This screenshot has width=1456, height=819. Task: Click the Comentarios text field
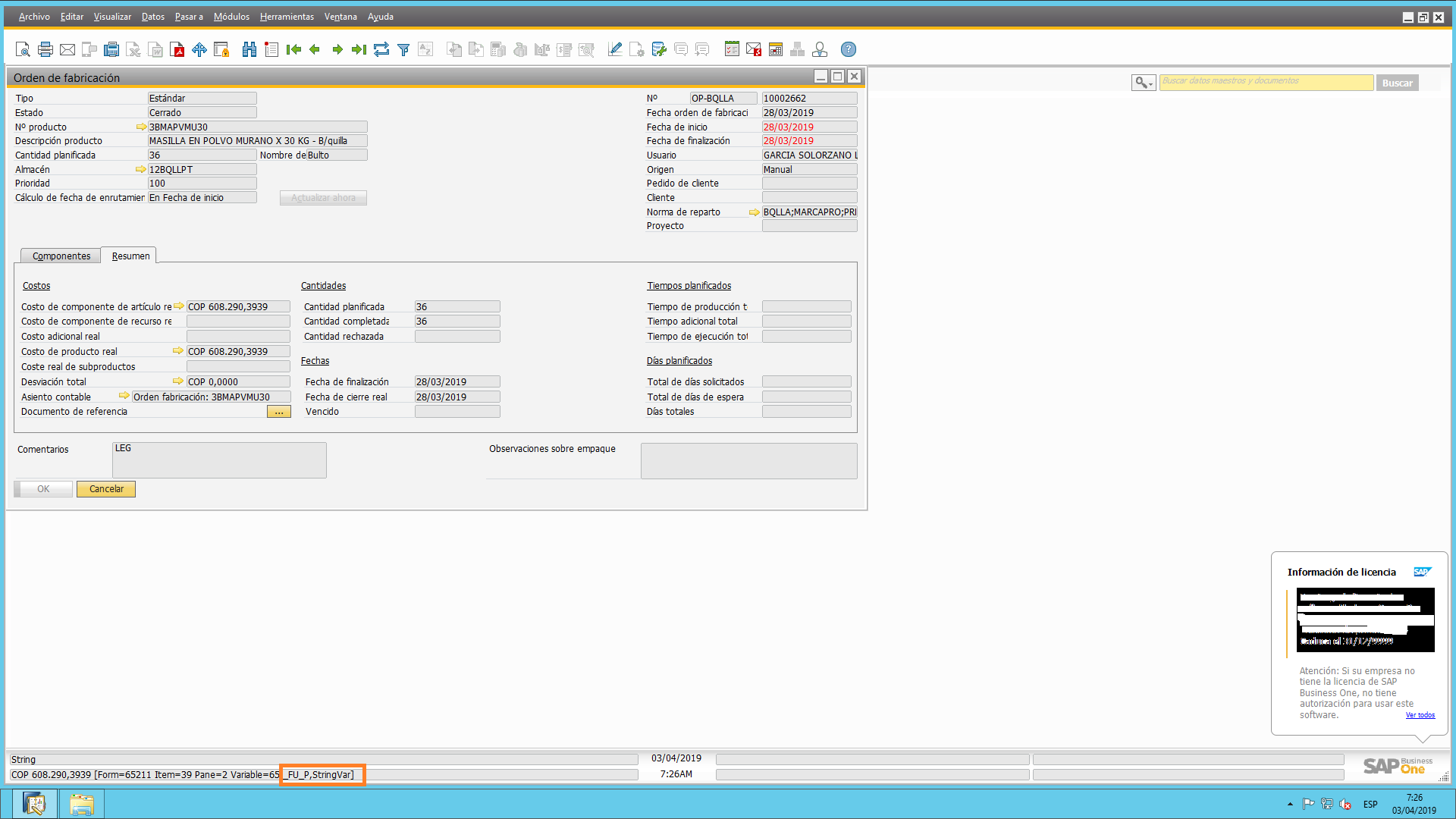pyautogui.click(x=219, y=460)
